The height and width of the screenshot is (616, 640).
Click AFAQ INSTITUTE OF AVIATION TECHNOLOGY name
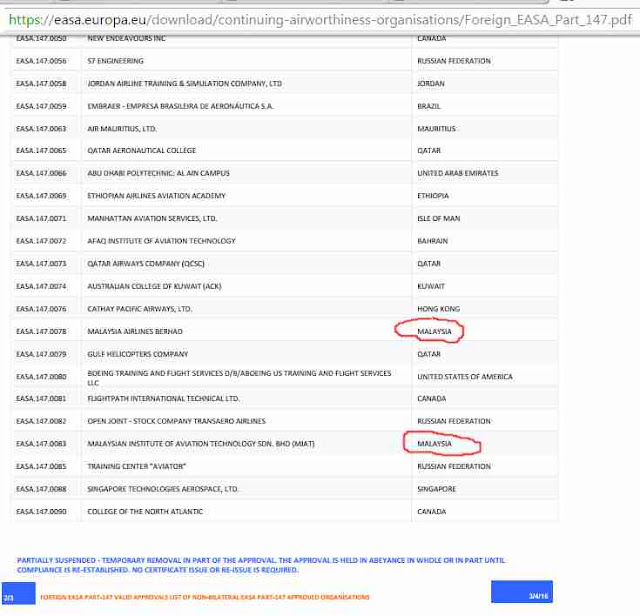click(161, 241)
